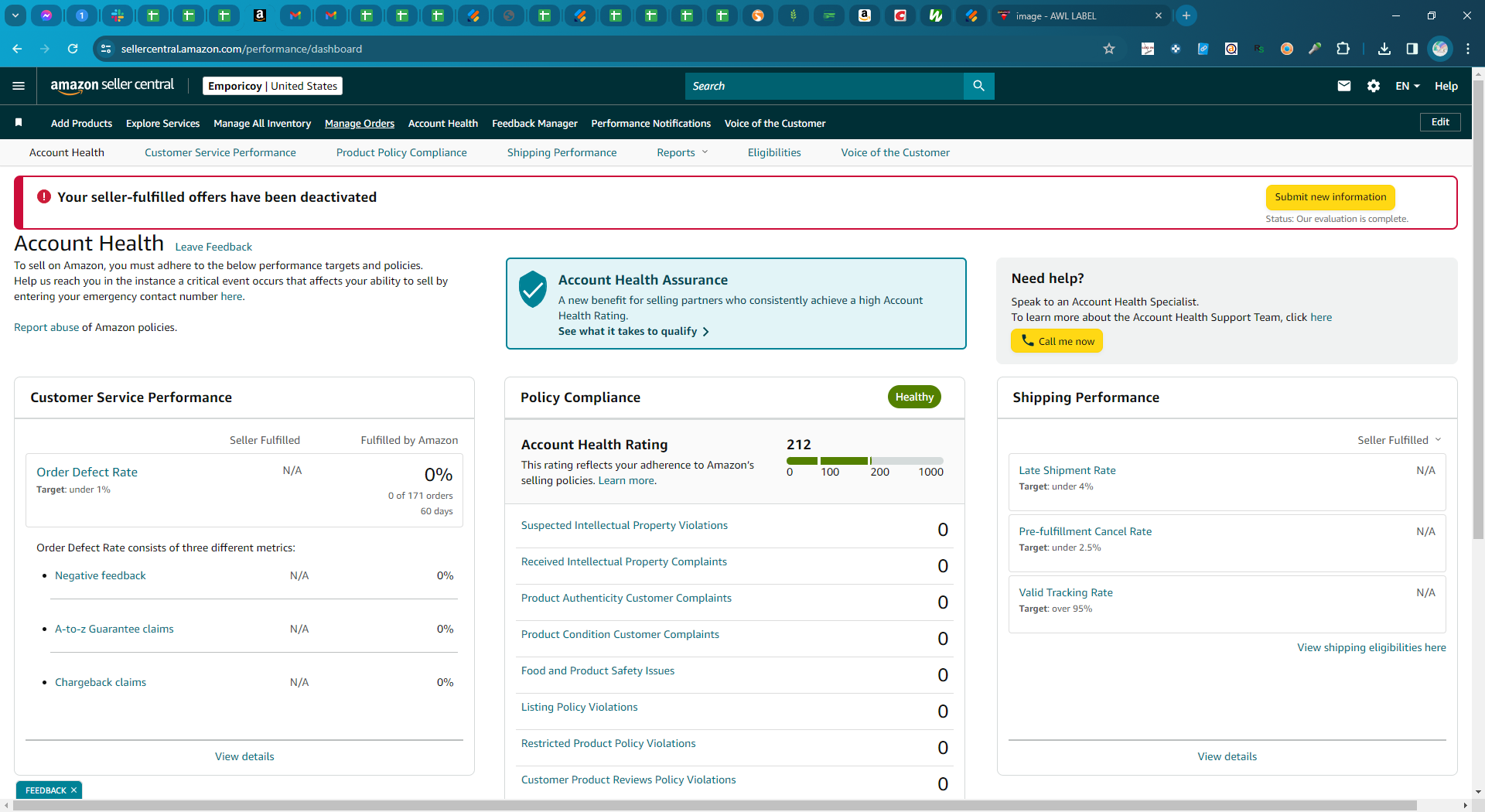The height and width of the screenshot is (812, 1485).
Task: Open Add Products in top menu
Action: pyautogui.click(x=81, y=123)
